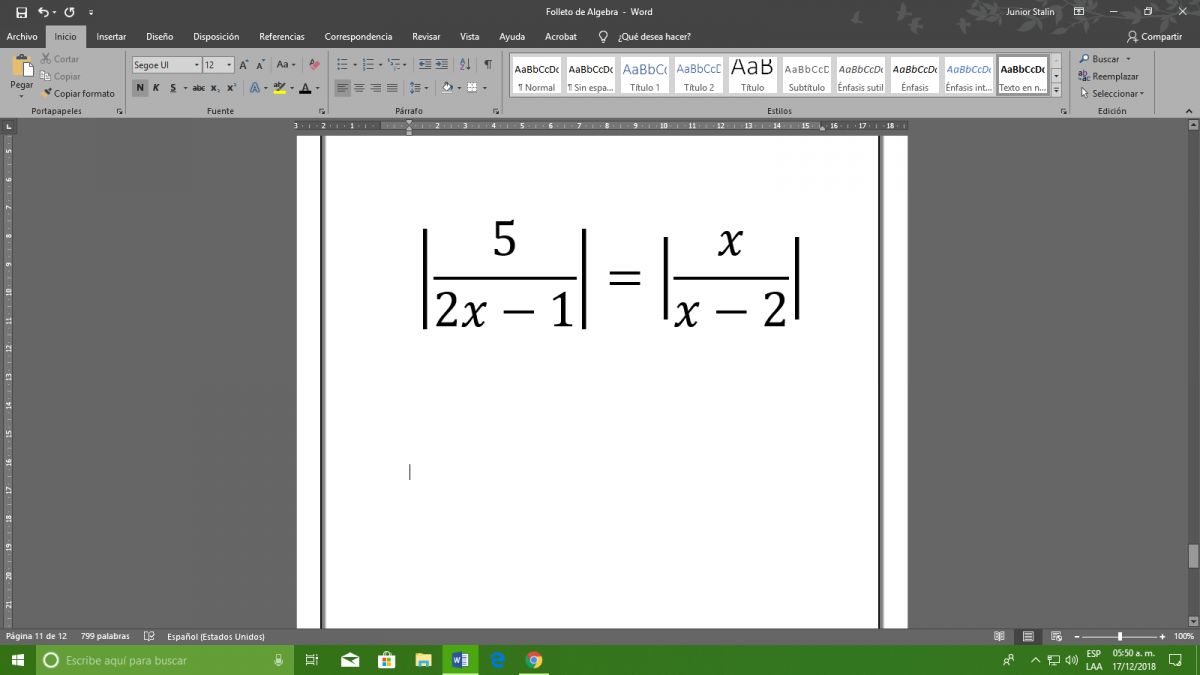
Task: Apply subscript formatting
Action: [216, 88]
